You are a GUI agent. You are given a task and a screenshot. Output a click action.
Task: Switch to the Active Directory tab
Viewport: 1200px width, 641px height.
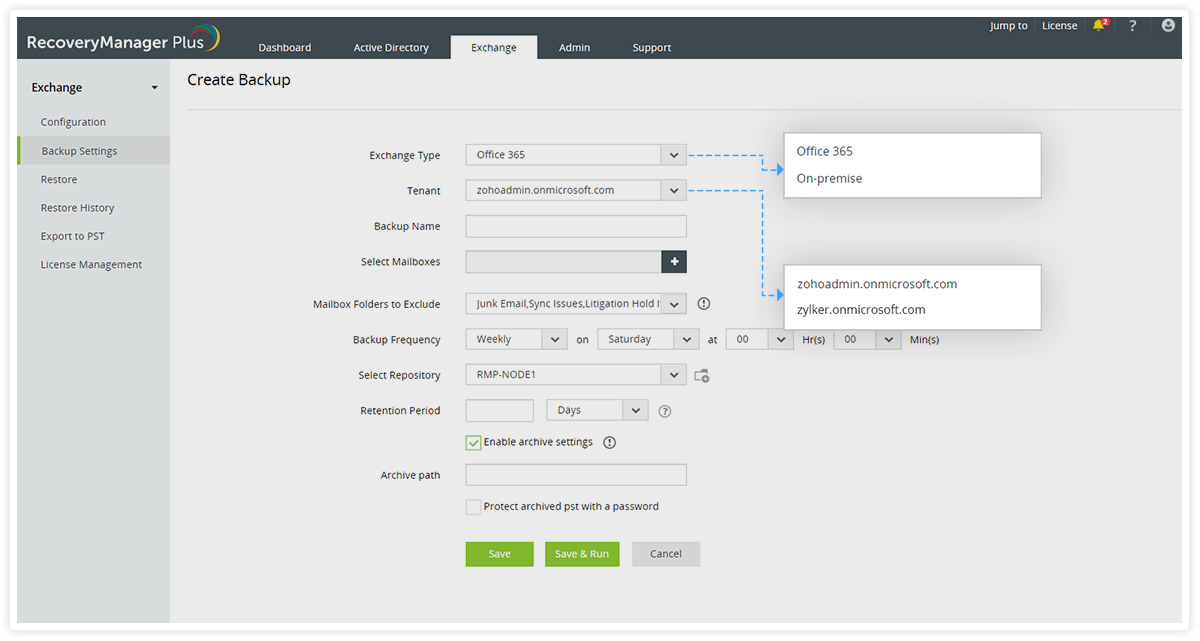click(x=391, y=48)
